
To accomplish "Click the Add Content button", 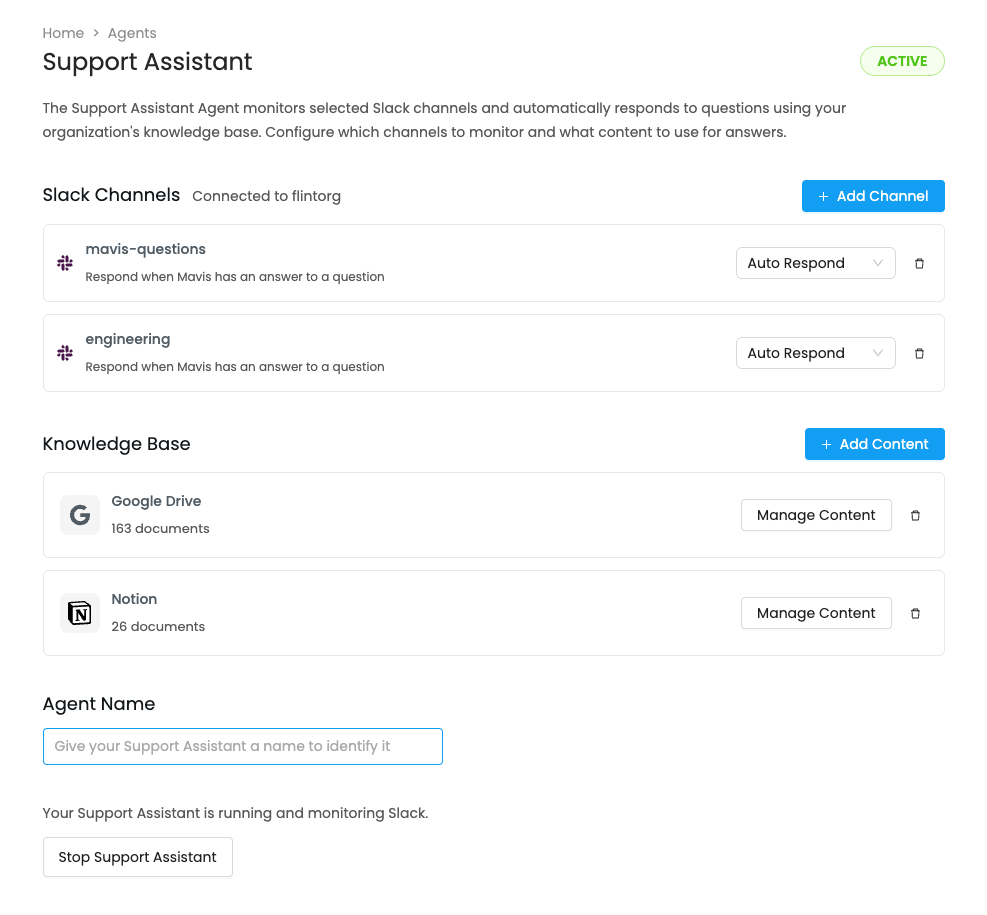I will (874, 444).
